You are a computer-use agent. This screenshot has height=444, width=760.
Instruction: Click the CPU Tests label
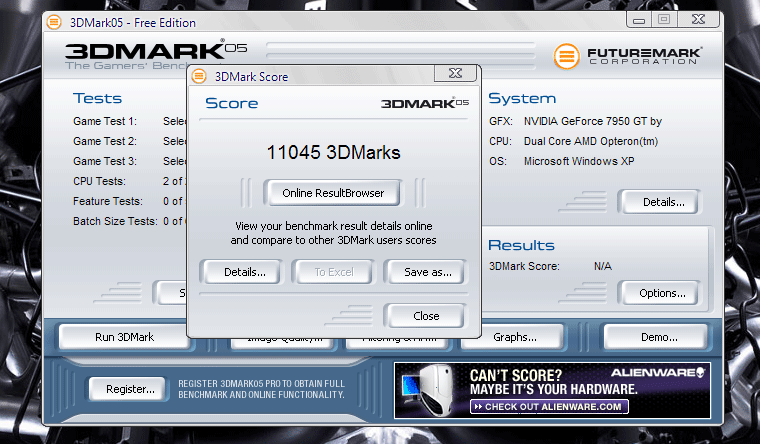99,181
